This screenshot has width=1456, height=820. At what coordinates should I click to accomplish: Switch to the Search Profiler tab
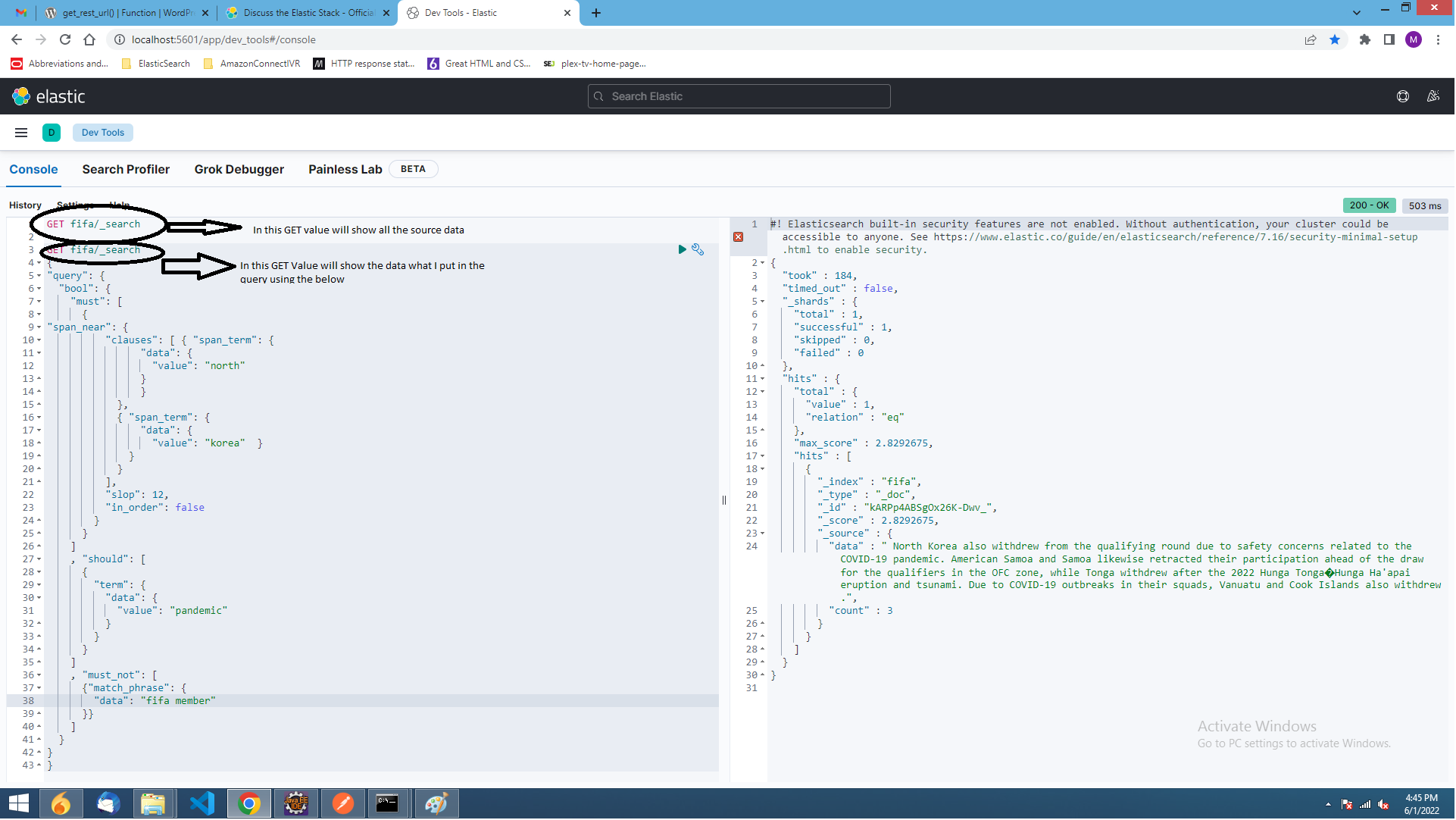point(126,170)
